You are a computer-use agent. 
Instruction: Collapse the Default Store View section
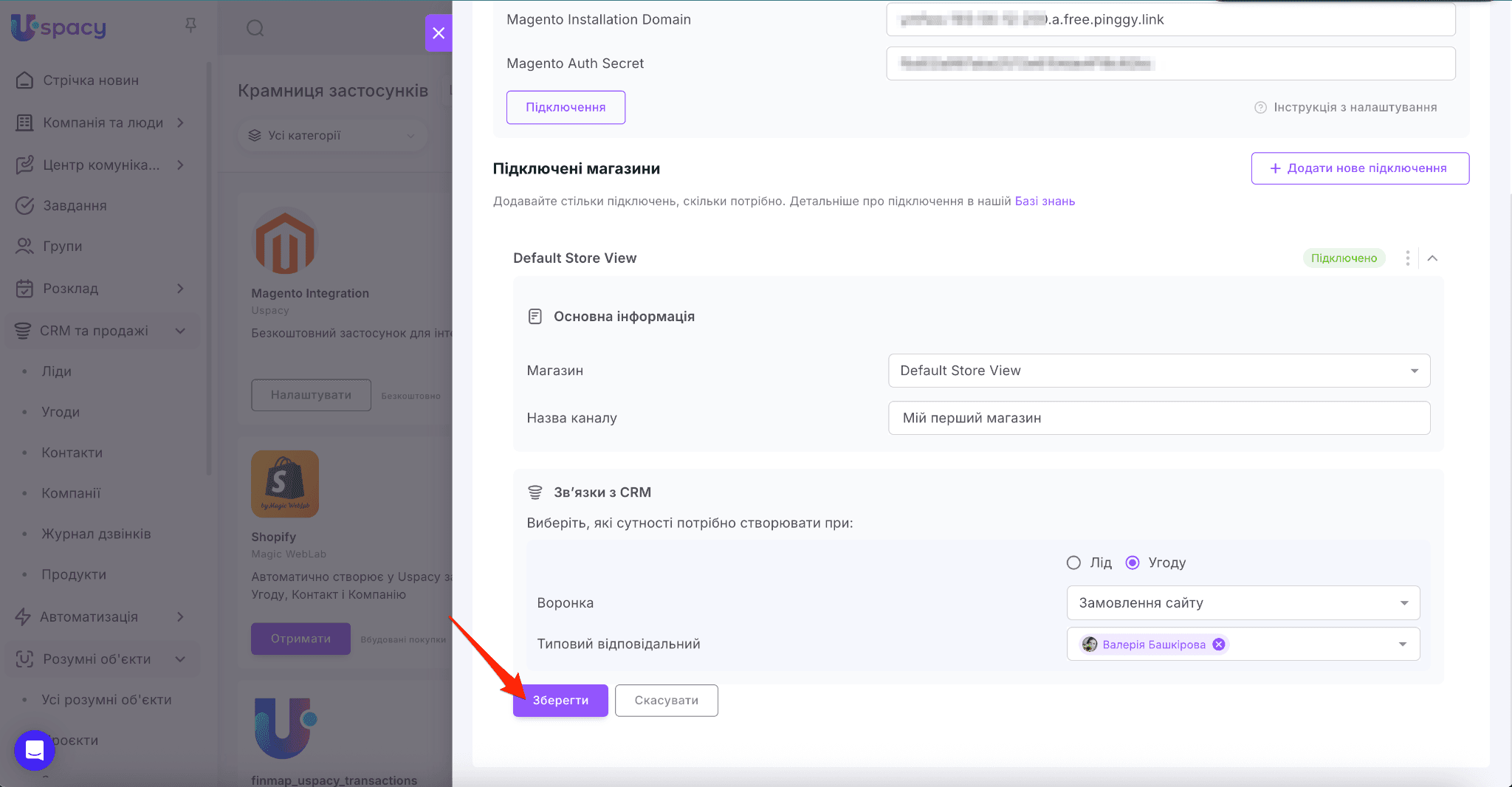1432,258
